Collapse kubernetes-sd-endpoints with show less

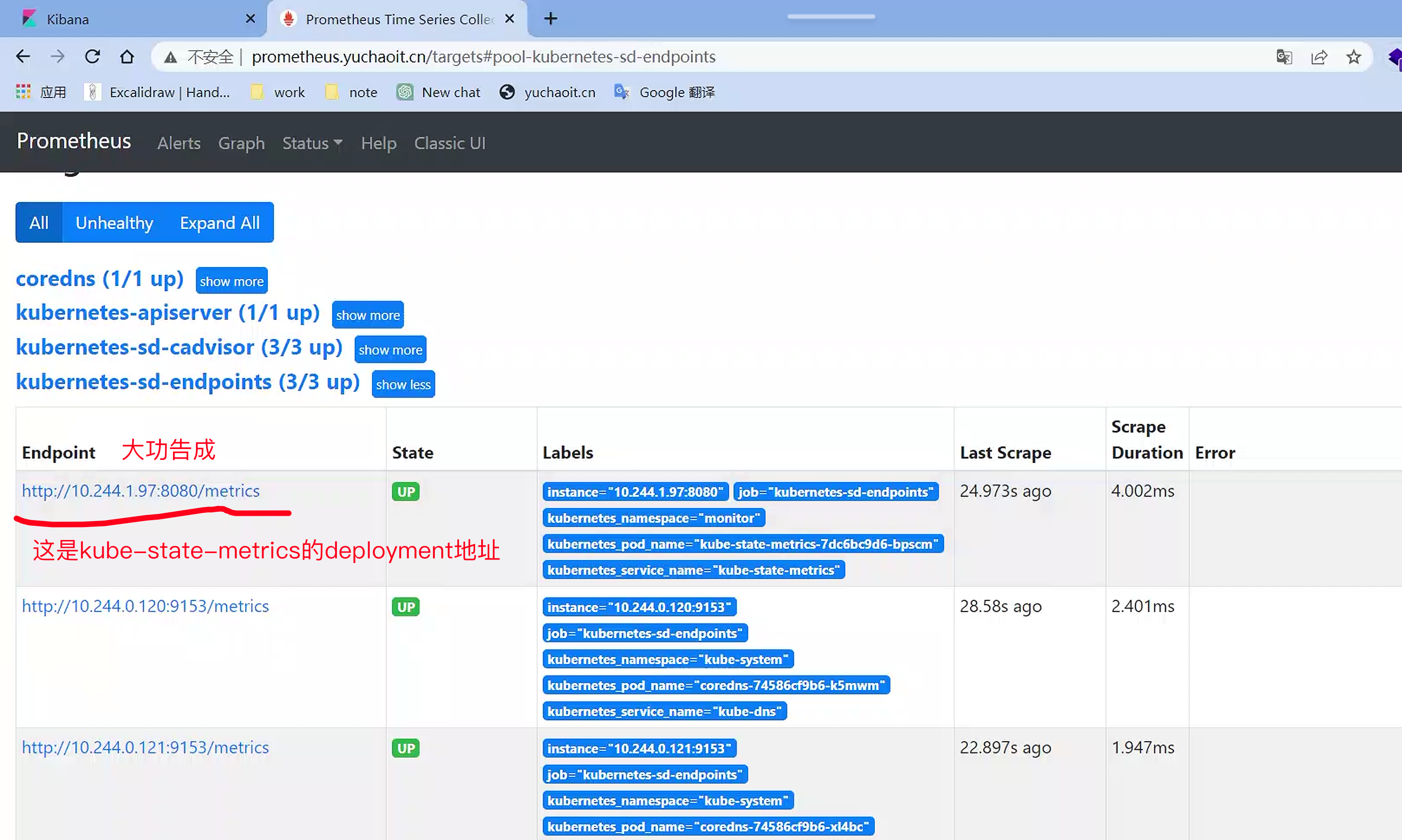point(403,384)
